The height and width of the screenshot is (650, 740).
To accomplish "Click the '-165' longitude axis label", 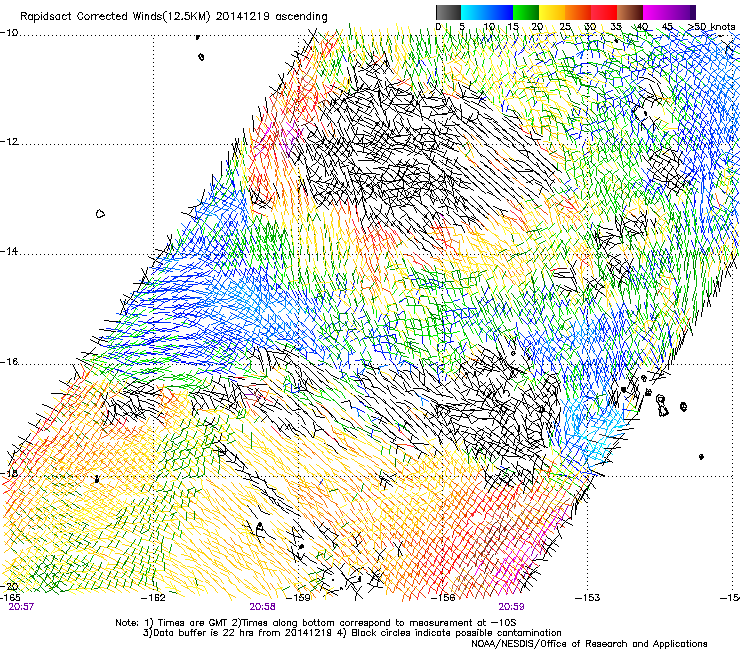I will [x=10, y=598].
